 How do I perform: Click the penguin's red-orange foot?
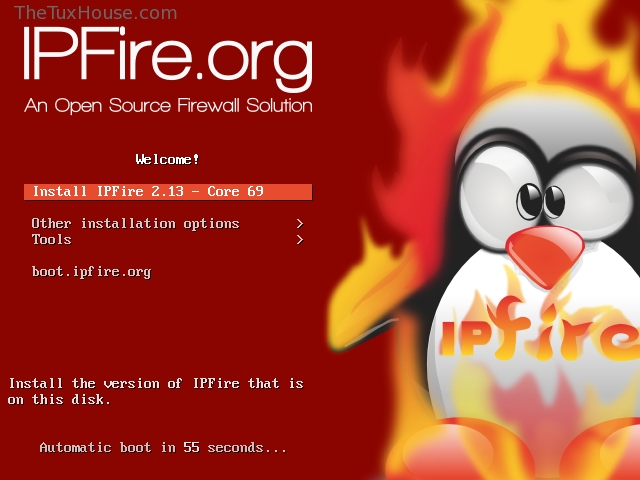coord(459,451)
